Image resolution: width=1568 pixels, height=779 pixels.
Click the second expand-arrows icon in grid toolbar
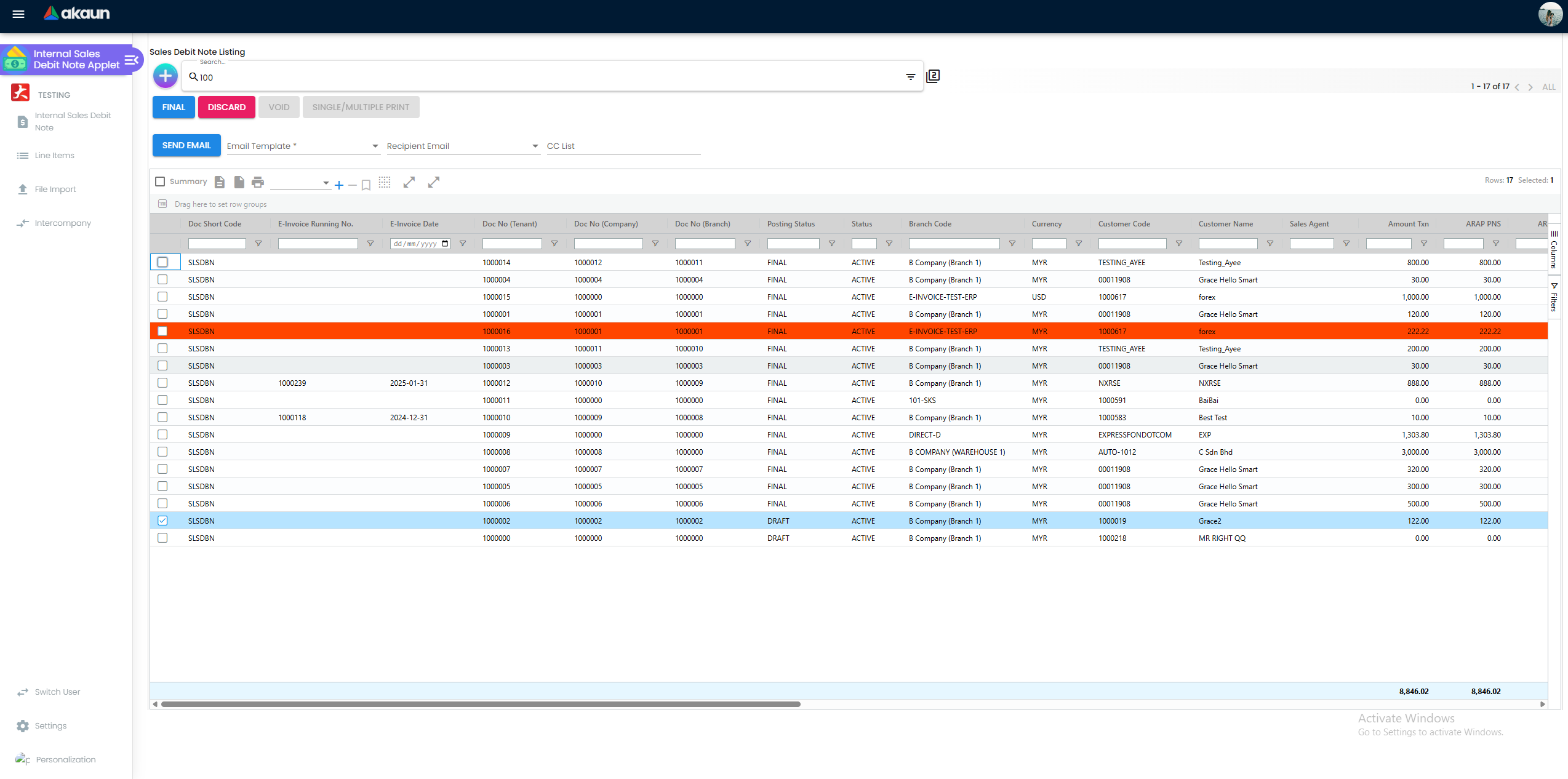(434, 182)
